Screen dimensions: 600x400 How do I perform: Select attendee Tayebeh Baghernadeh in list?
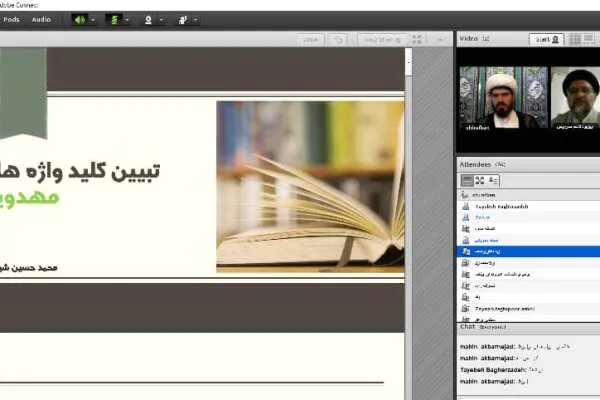click(x=528, y=206)
